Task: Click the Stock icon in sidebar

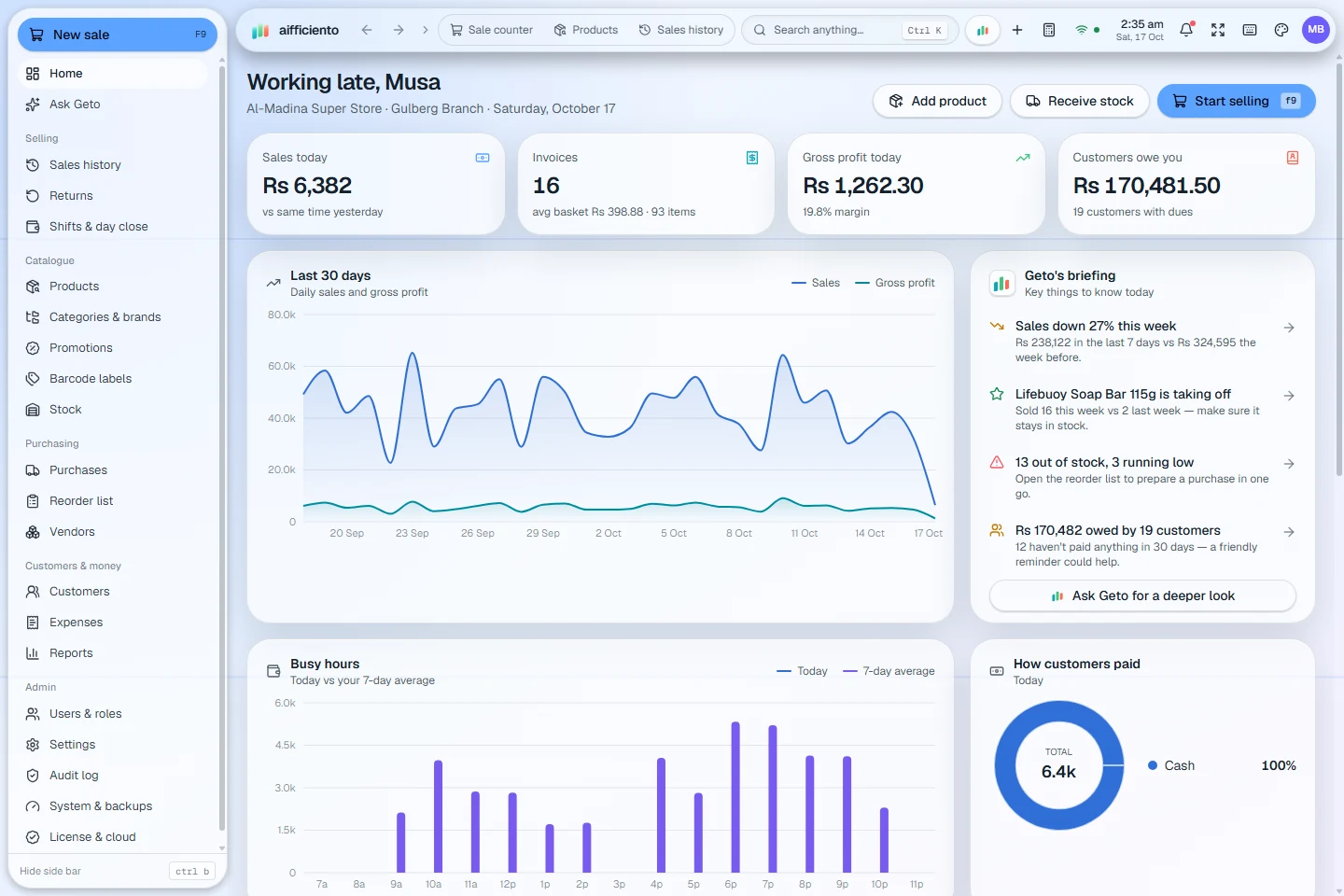Action: [33, 410]
